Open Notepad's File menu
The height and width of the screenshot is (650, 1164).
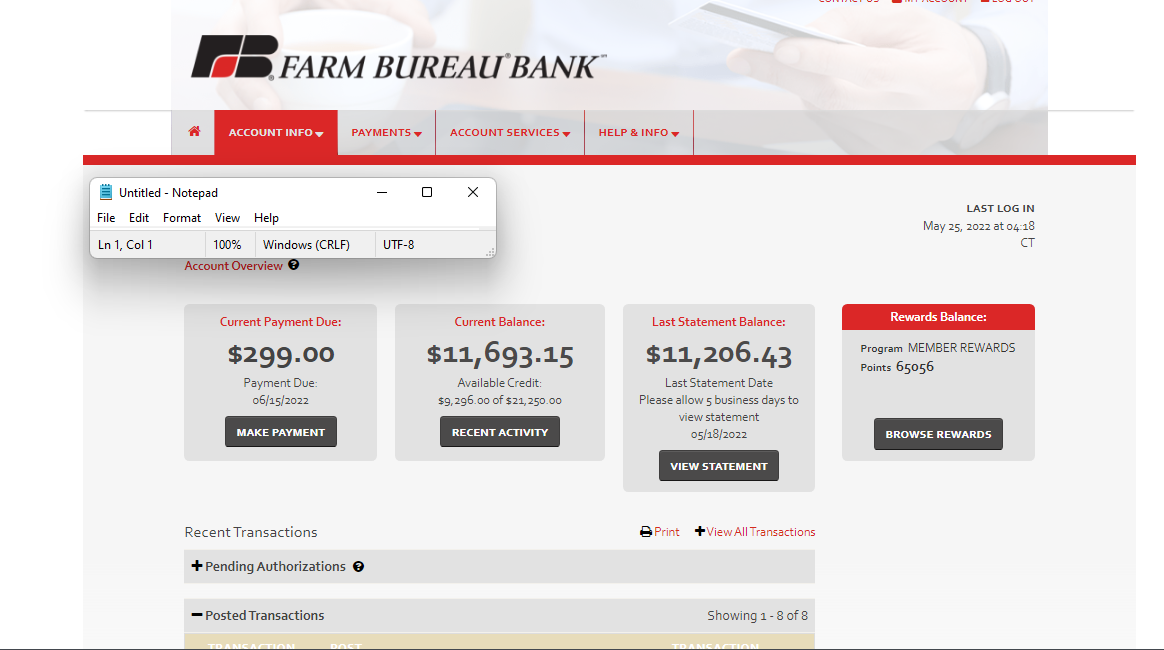(106, 218)
